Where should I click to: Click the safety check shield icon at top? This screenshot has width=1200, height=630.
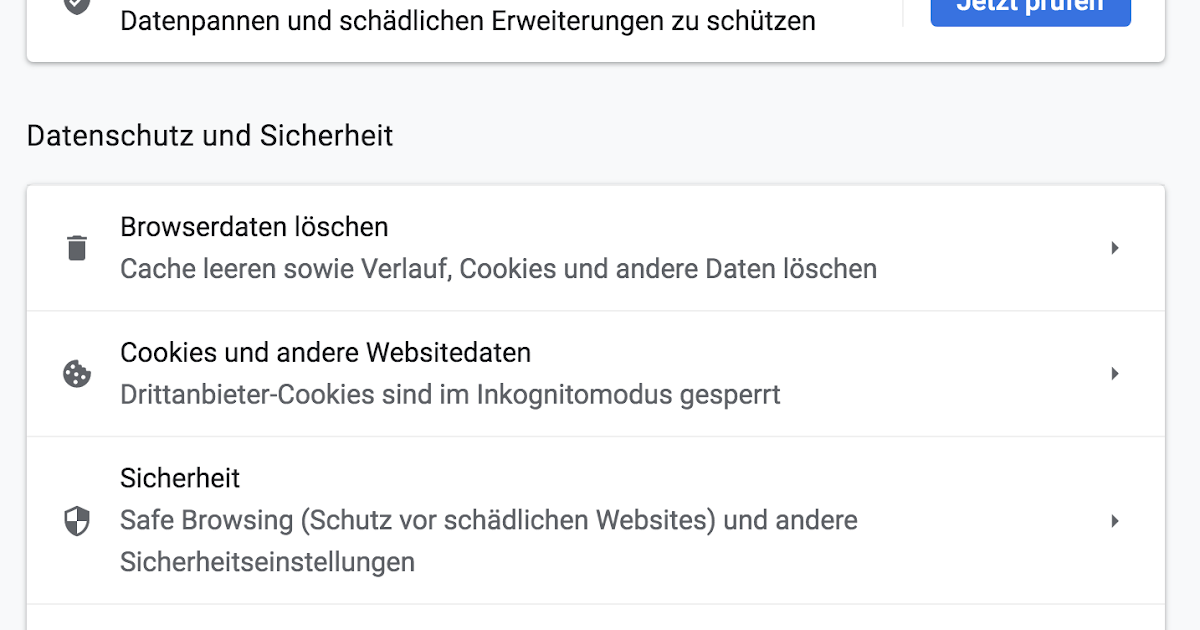(77, 5)
